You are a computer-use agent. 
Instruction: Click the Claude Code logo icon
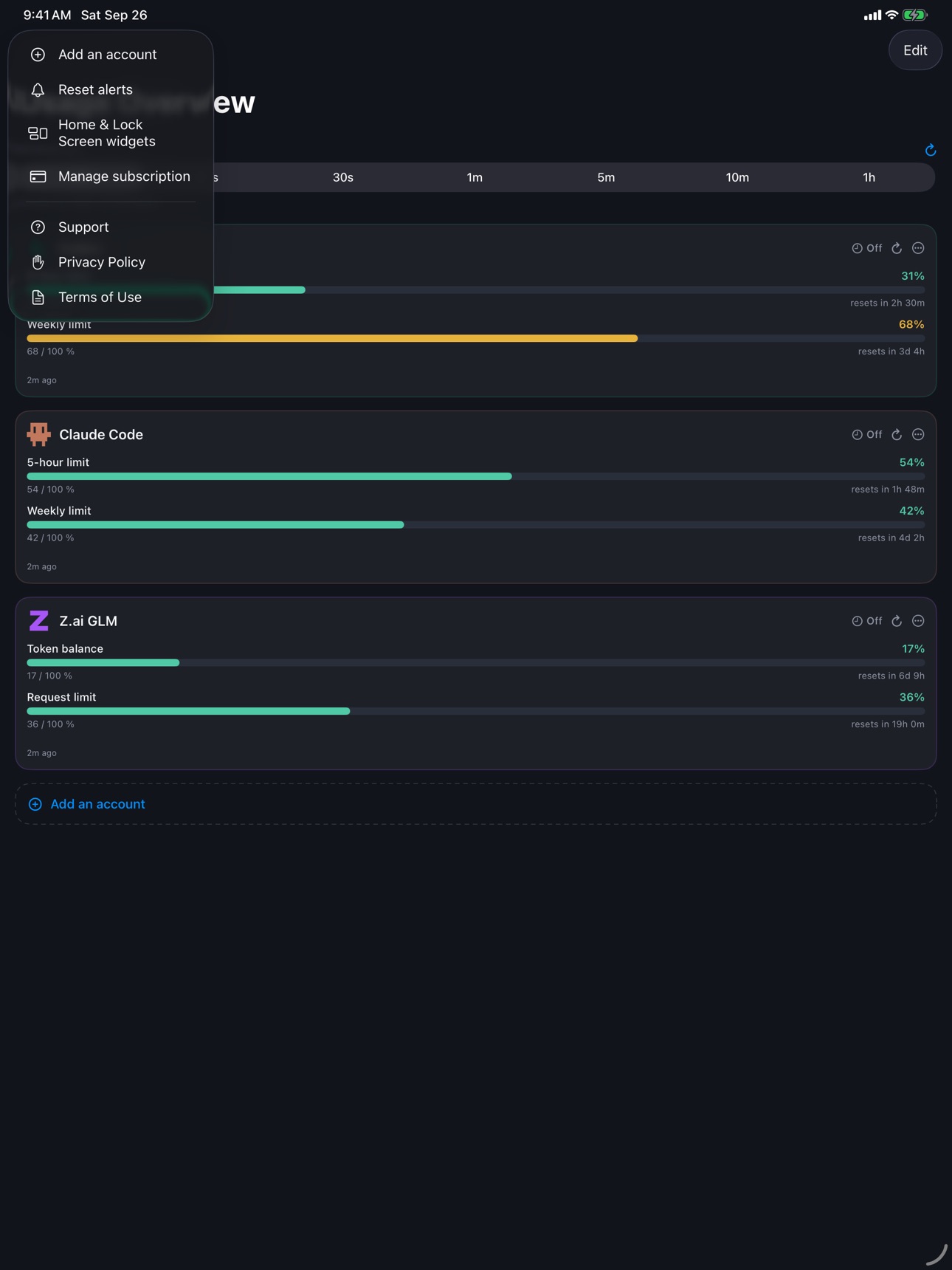tap(38, 435)
